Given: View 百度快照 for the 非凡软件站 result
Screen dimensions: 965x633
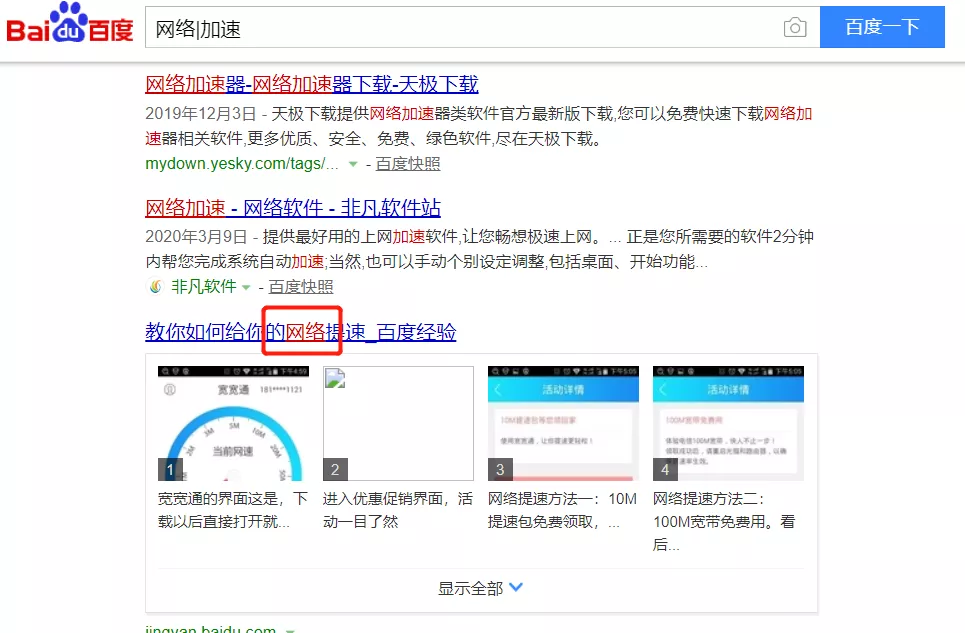Looking at the screenshot, I should [301, 287].
